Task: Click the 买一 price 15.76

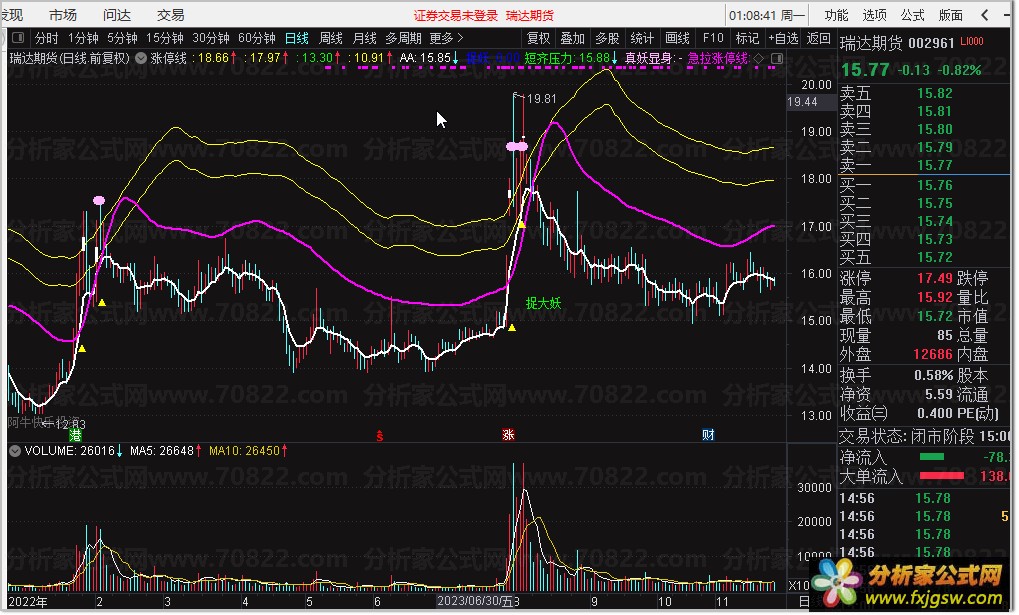Action: click(935, 186)
